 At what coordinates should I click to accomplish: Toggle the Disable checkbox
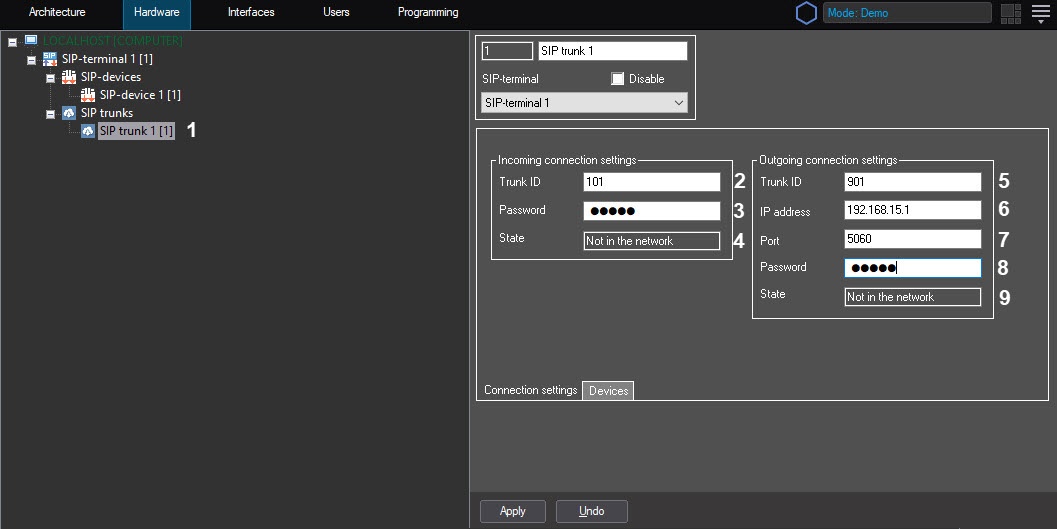(618, 79)
